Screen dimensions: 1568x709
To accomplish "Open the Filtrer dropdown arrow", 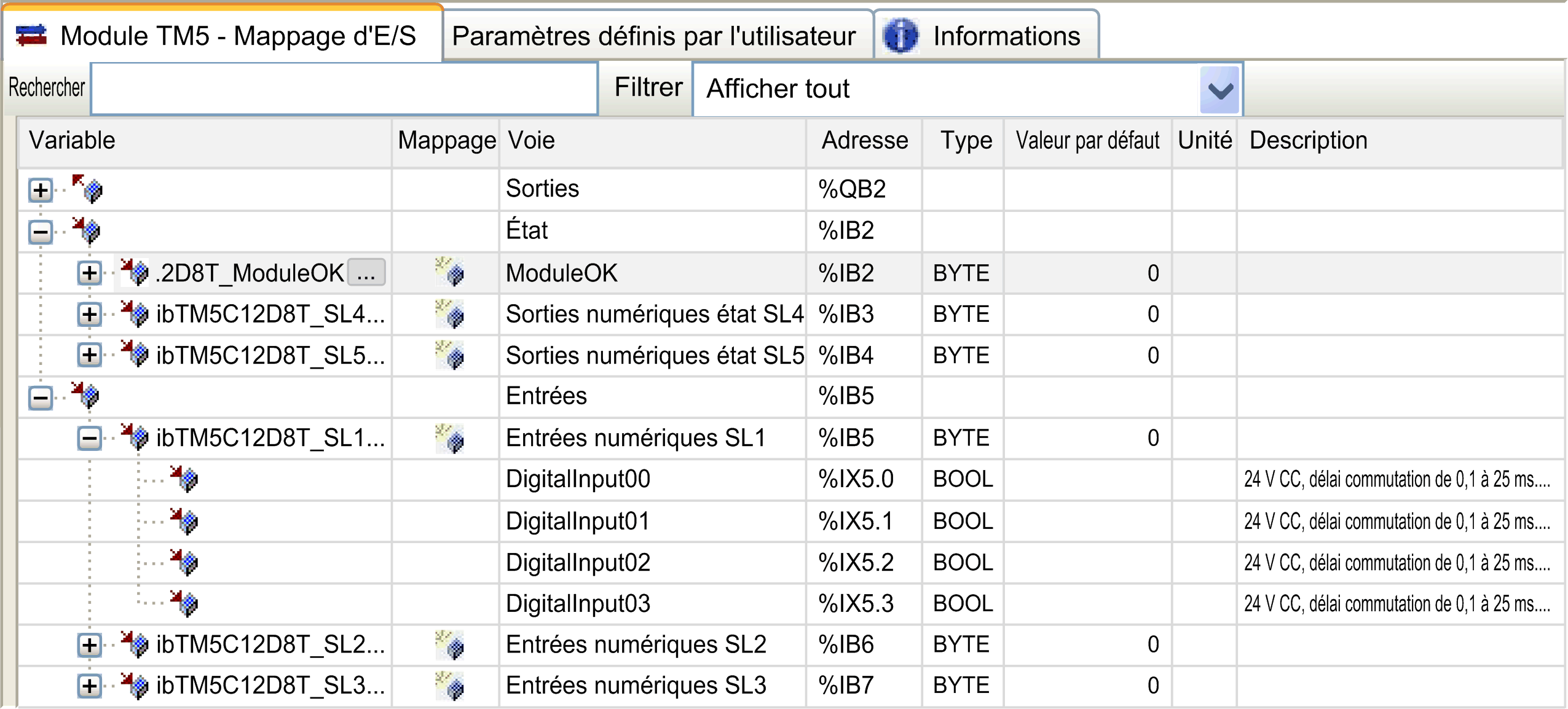I will pyautogui.click(x=1219, y=90).
